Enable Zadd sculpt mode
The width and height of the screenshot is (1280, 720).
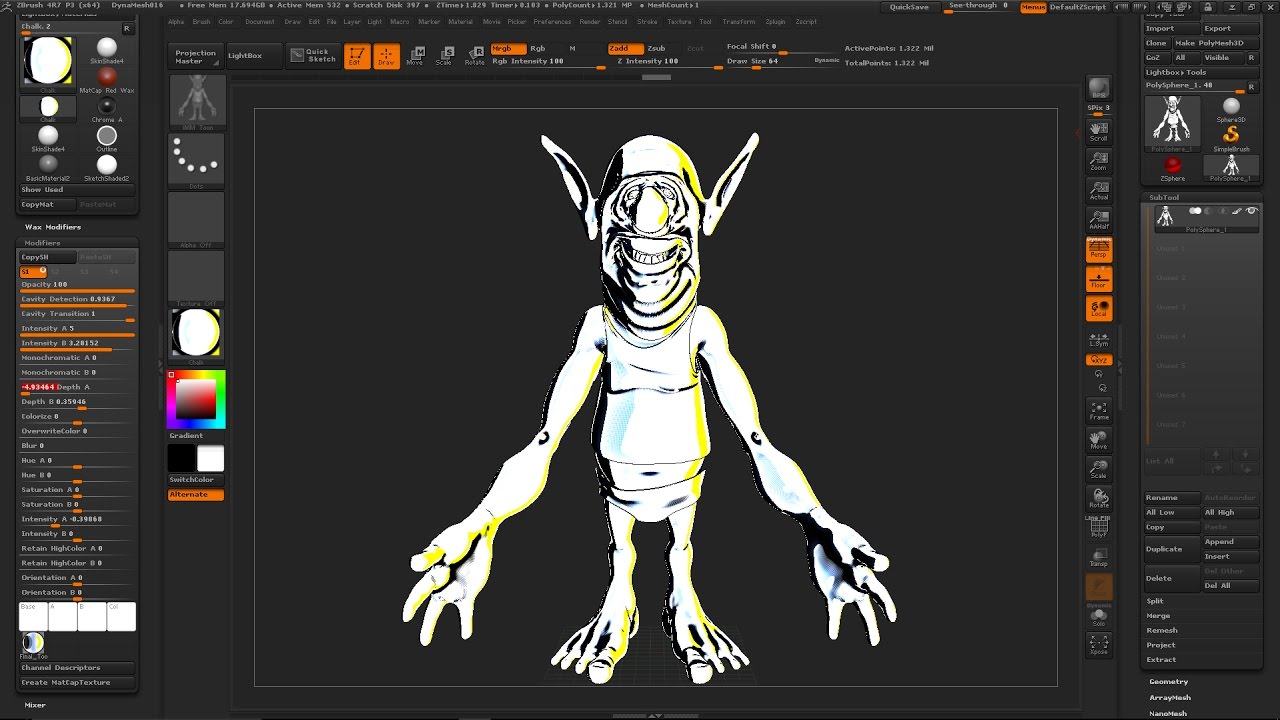(625, 48)
